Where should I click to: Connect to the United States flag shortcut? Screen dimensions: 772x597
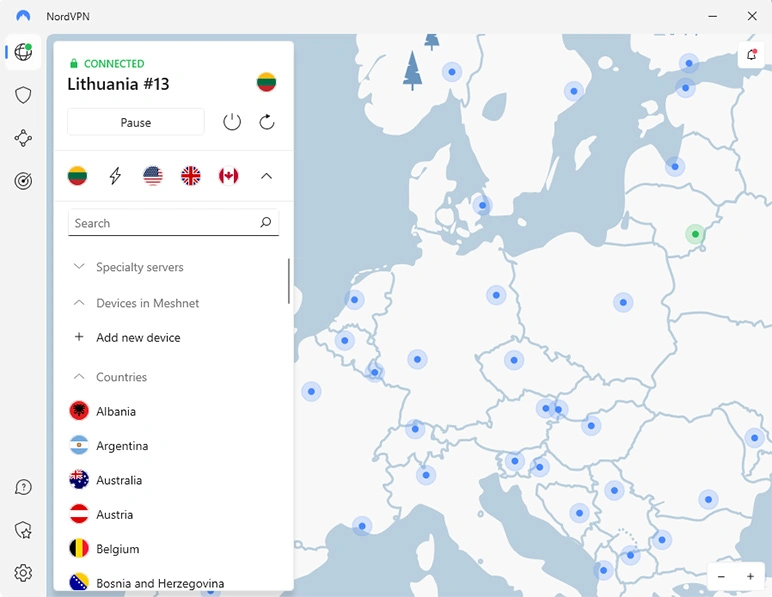(x=153, y=176)
